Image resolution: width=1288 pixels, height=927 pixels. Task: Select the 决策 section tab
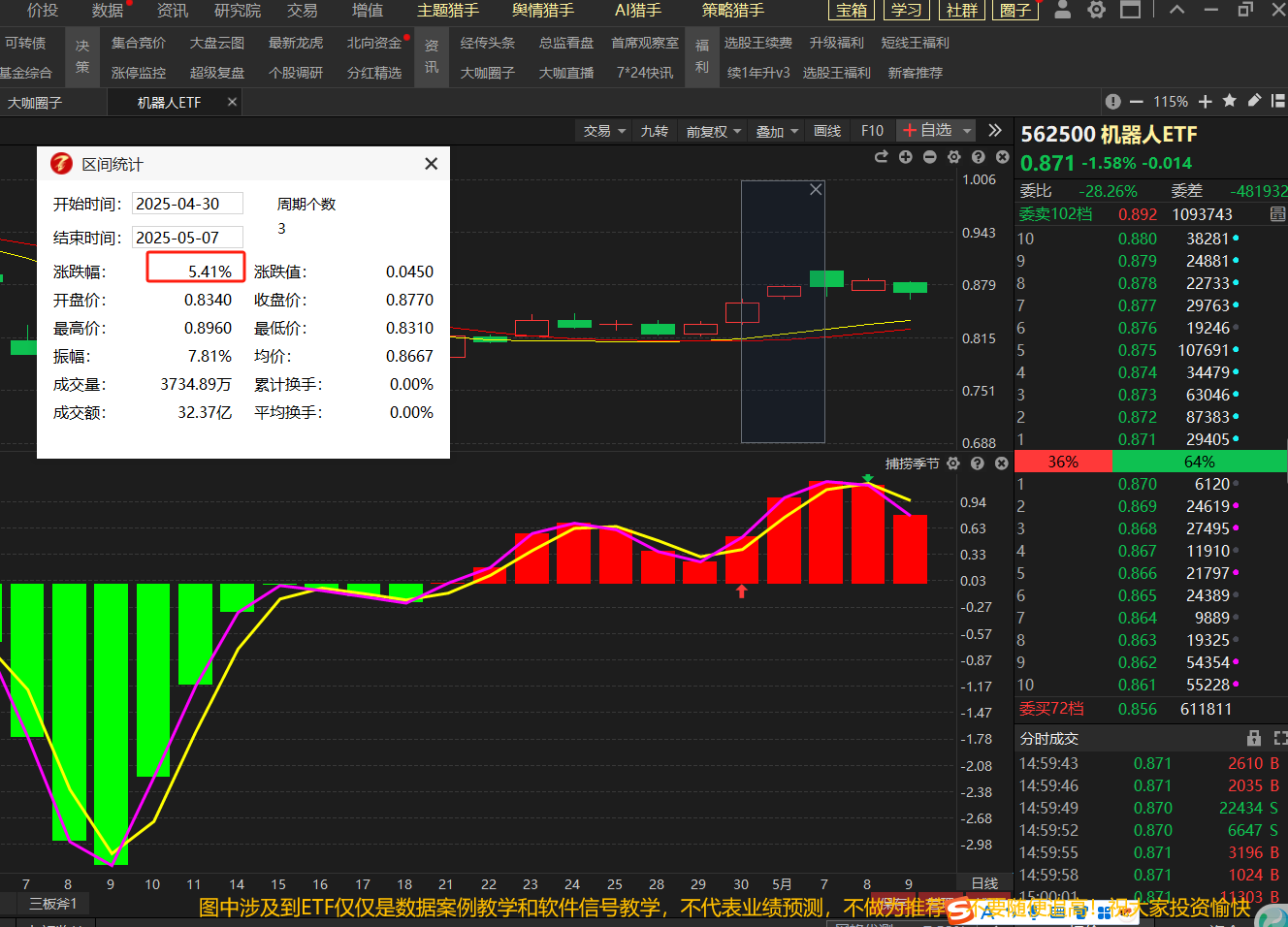pos(82,57)
